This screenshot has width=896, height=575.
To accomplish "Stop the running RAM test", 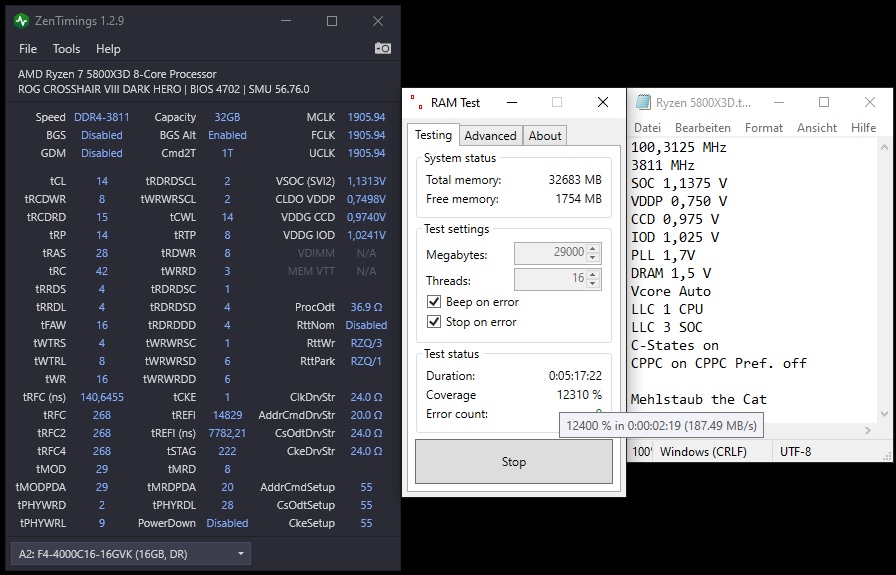I will (514, 462).
